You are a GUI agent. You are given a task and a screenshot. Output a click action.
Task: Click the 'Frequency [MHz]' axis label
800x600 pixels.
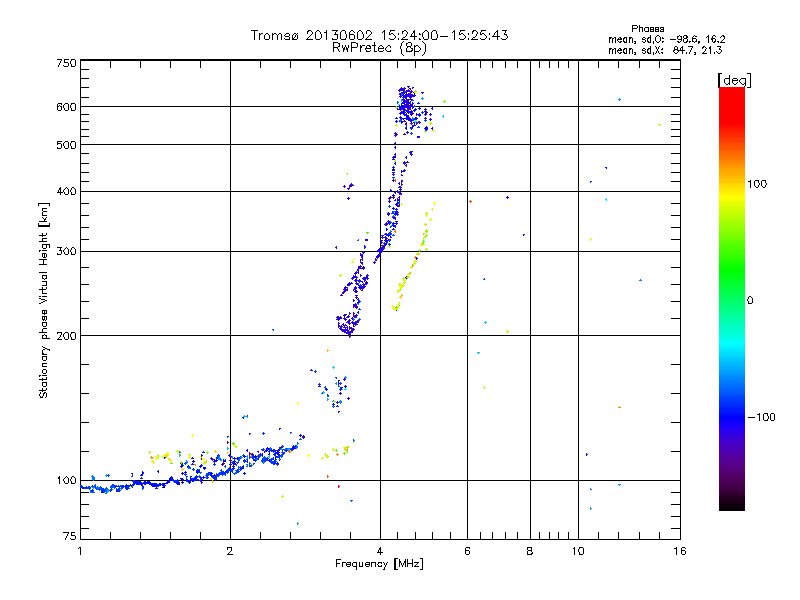379,564
